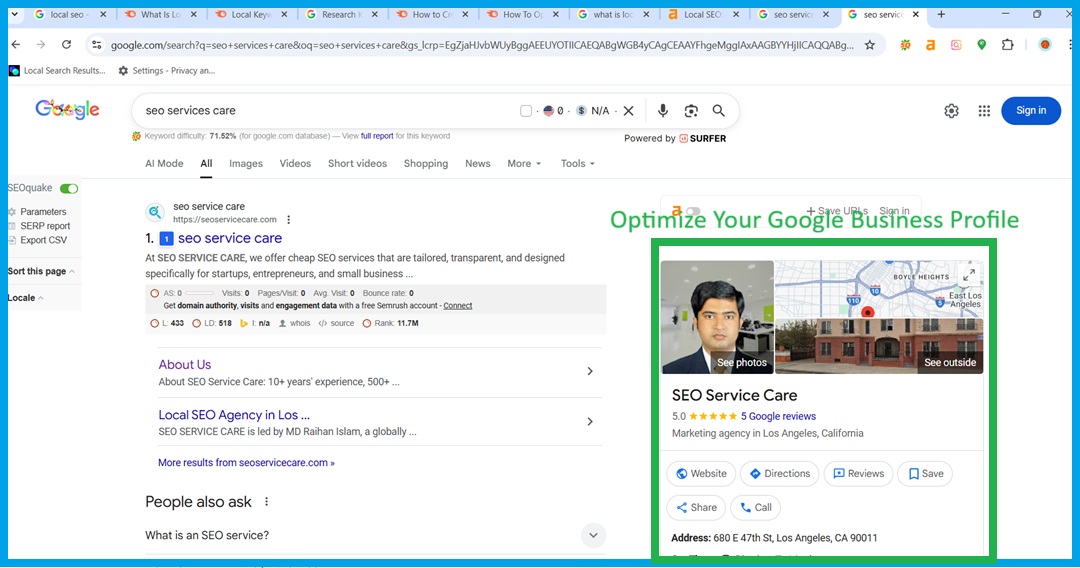Clear the search box with X
The width and height of the screenshot is (1080, 568).
628,111
